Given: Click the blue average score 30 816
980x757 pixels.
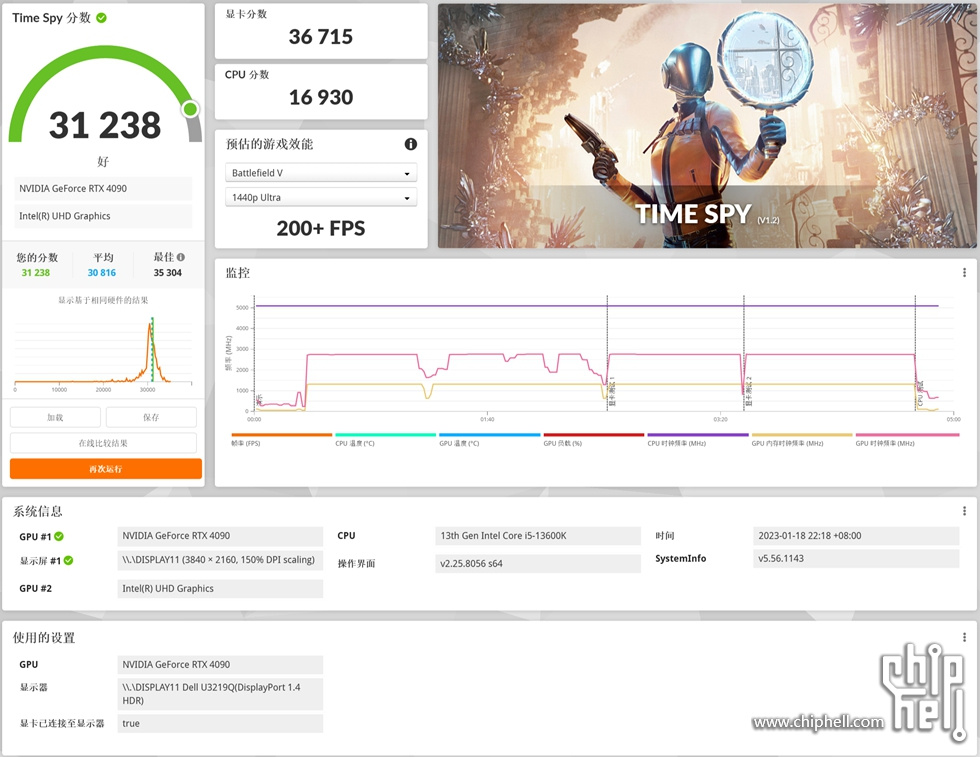Looking at the screenshot, I should [x=102, y=273].
